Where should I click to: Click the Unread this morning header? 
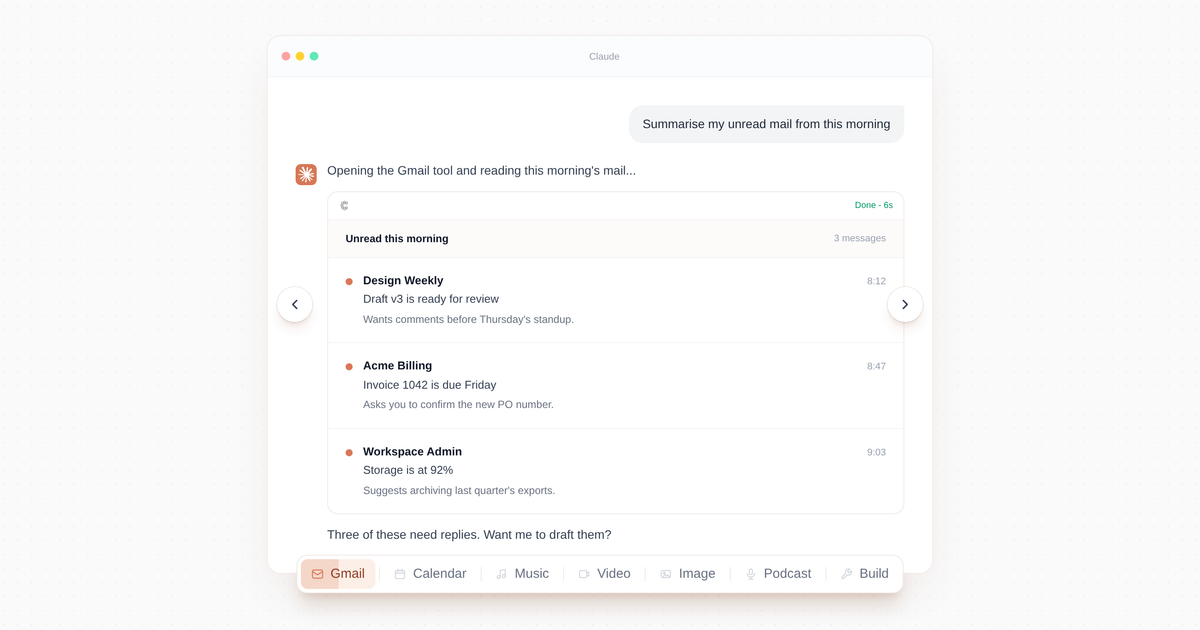pos(397,239)
